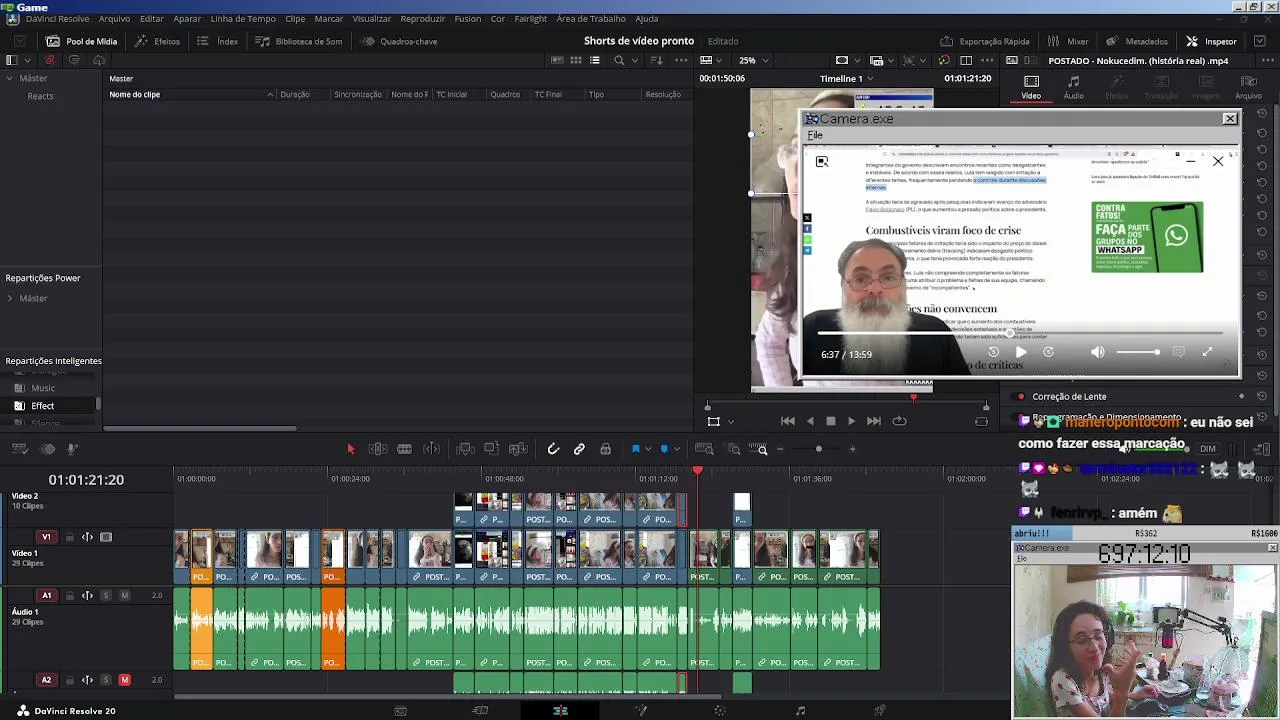Open the Área de Trabalho menu

591,19
